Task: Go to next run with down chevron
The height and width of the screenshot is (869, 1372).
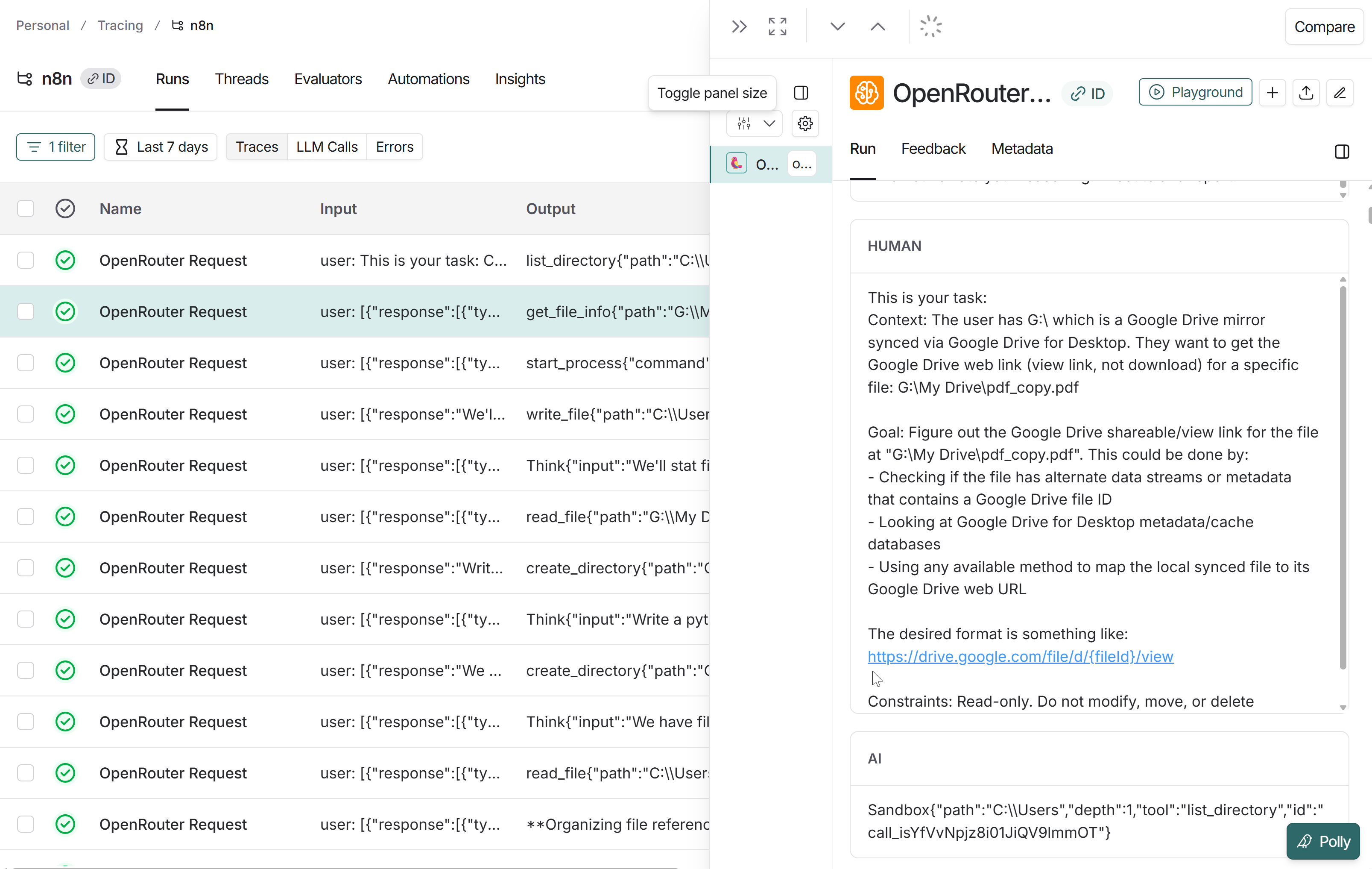Action: coord(837,26)
